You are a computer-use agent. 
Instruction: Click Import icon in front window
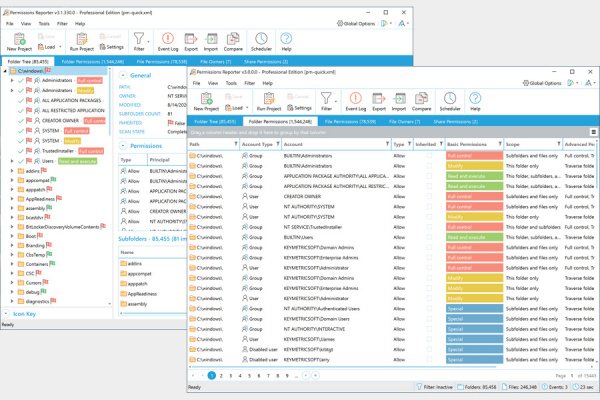[x=399, y=101]
